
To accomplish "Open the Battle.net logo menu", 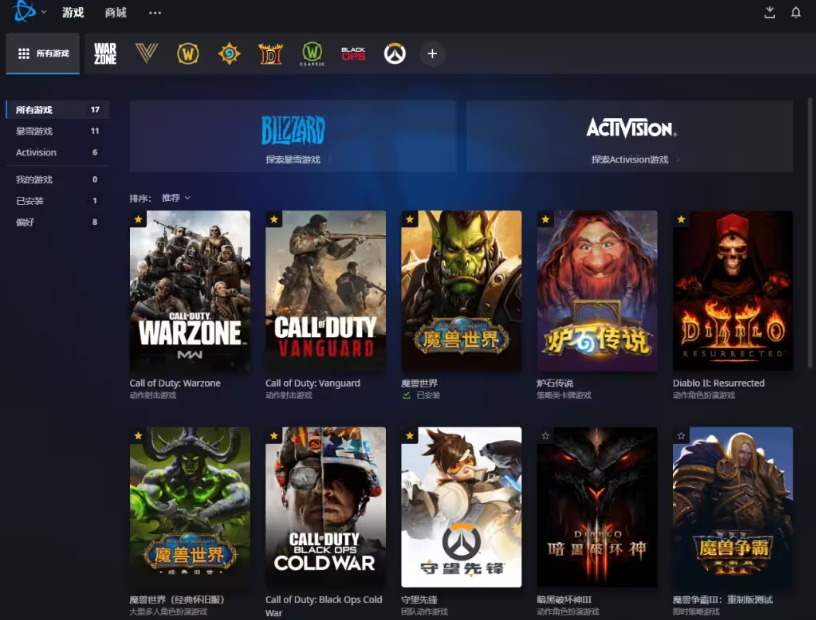I will tap(24, 10).
